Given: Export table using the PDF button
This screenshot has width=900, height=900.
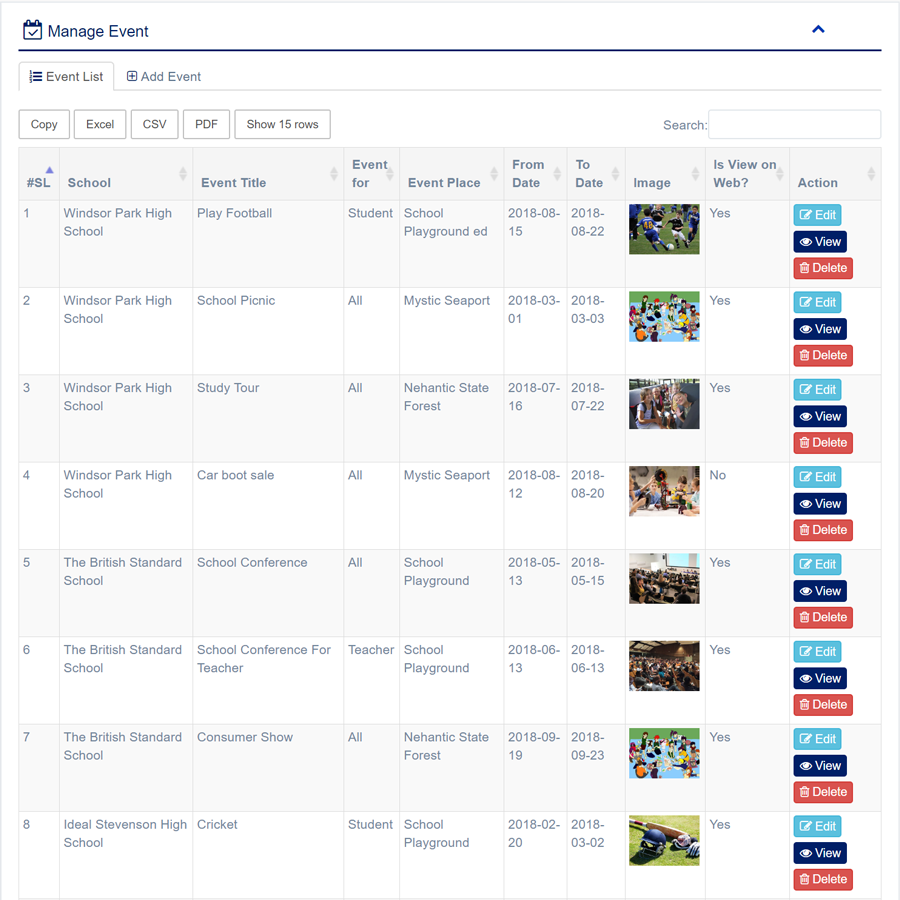Looking at the screenshot, I should click(x=206, y=124).
